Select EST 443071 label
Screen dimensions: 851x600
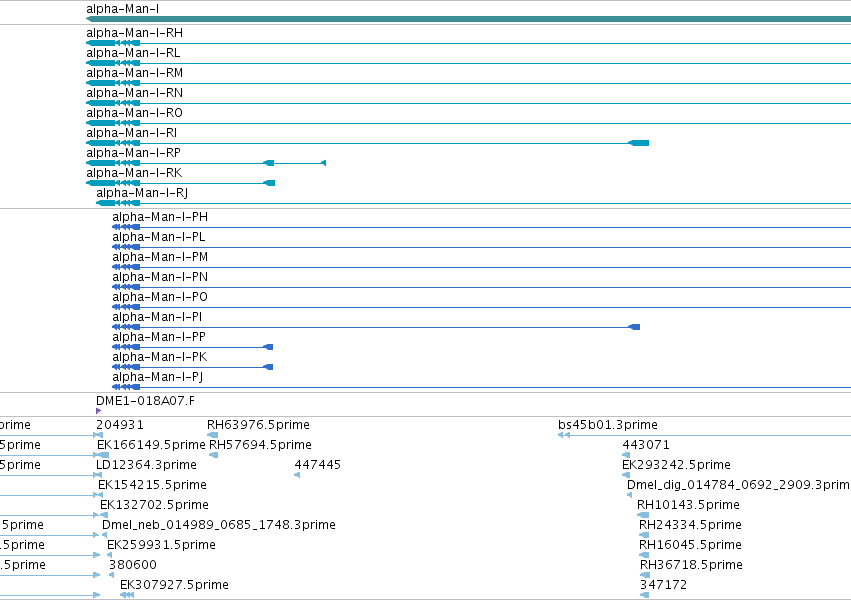(x=646, y=445)
